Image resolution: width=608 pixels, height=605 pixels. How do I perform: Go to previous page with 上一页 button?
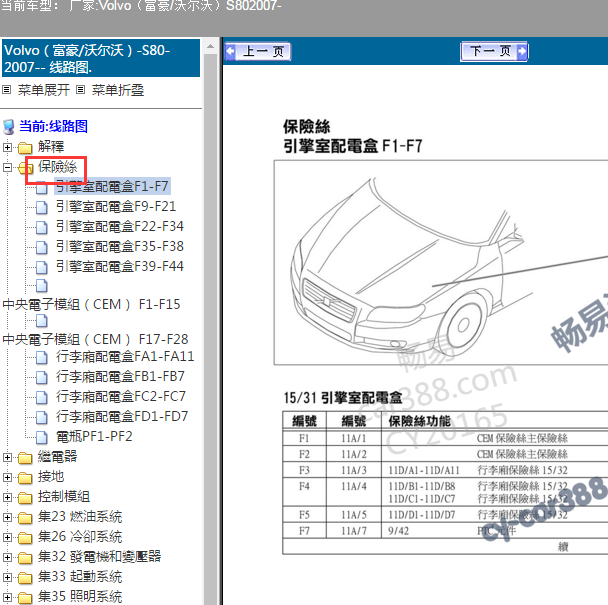click(257, 51)
